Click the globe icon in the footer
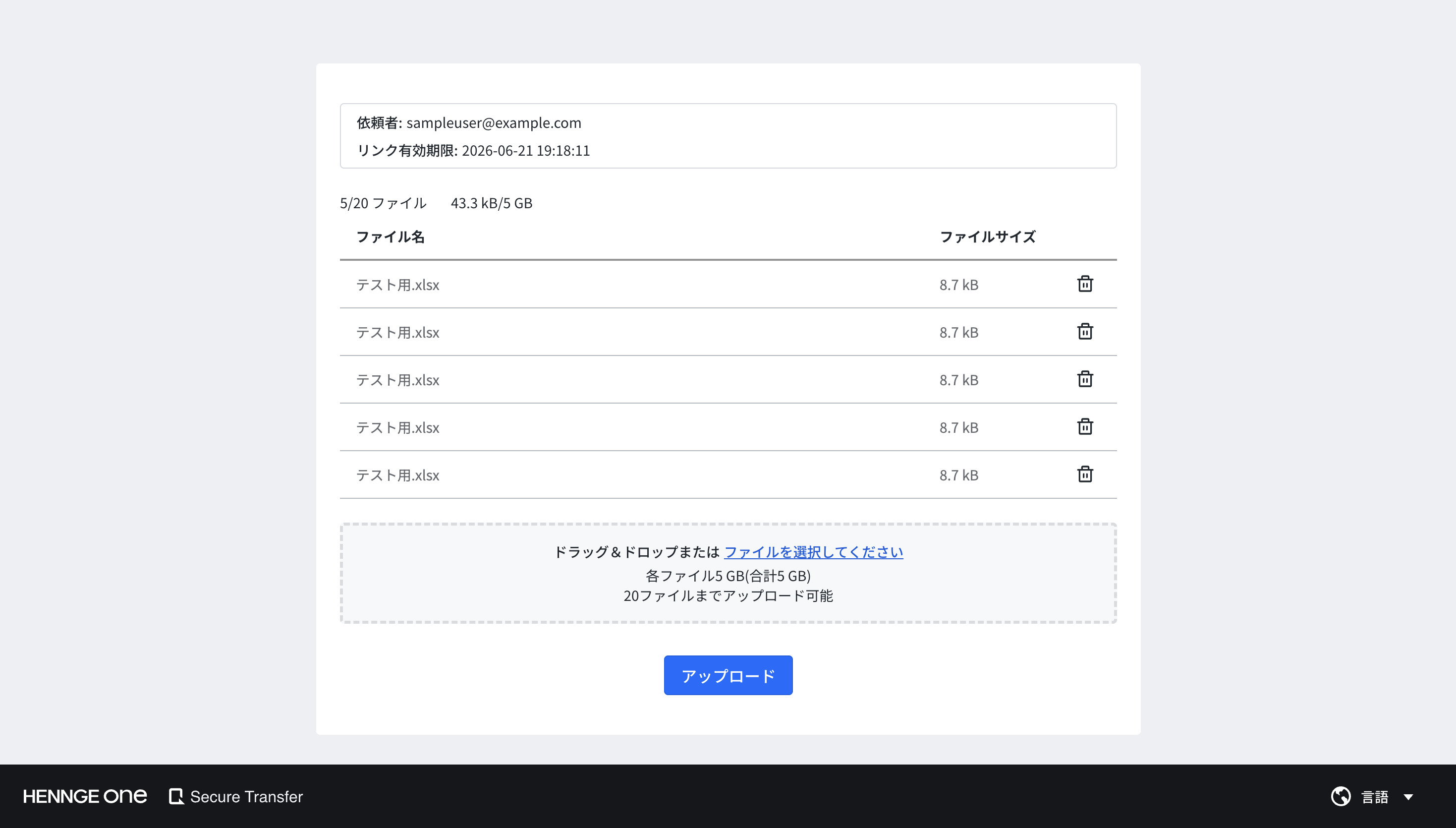 1341,796
